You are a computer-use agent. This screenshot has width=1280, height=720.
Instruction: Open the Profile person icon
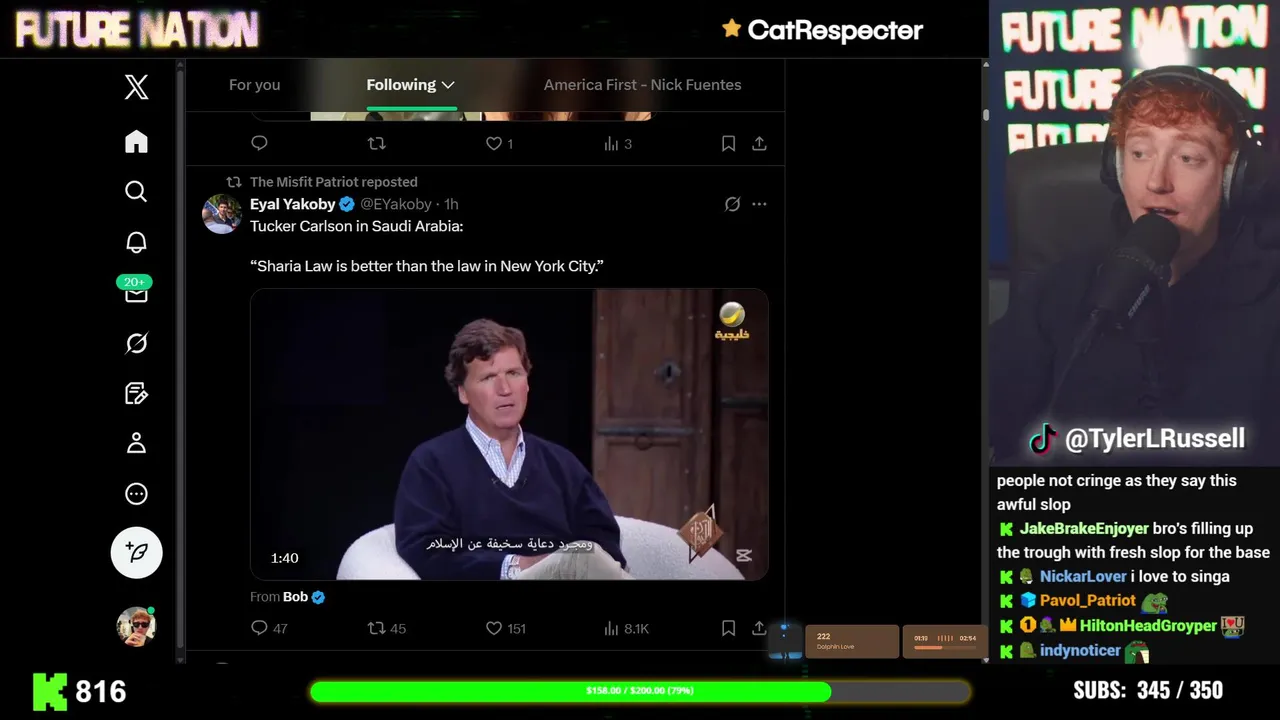(136, 443)
